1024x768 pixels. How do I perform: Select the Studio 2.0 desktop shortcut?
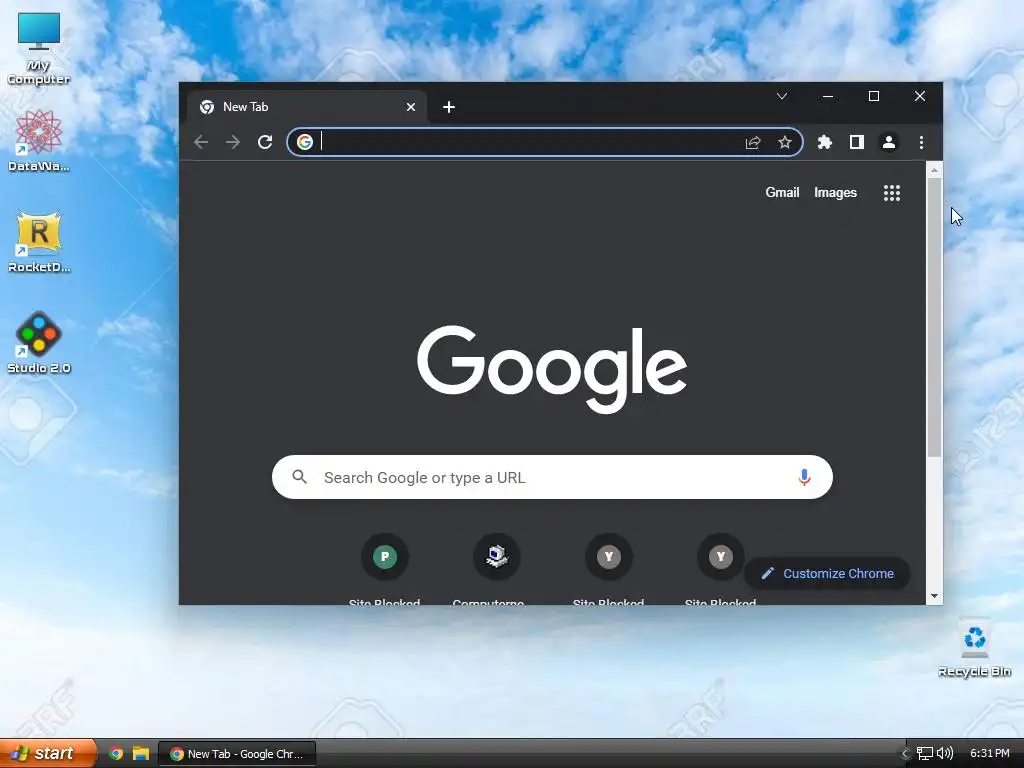tap(39, 343)
